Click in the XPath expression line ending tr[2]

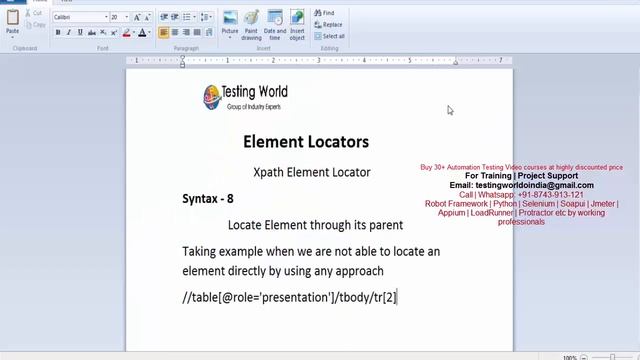tap(289, 298)
